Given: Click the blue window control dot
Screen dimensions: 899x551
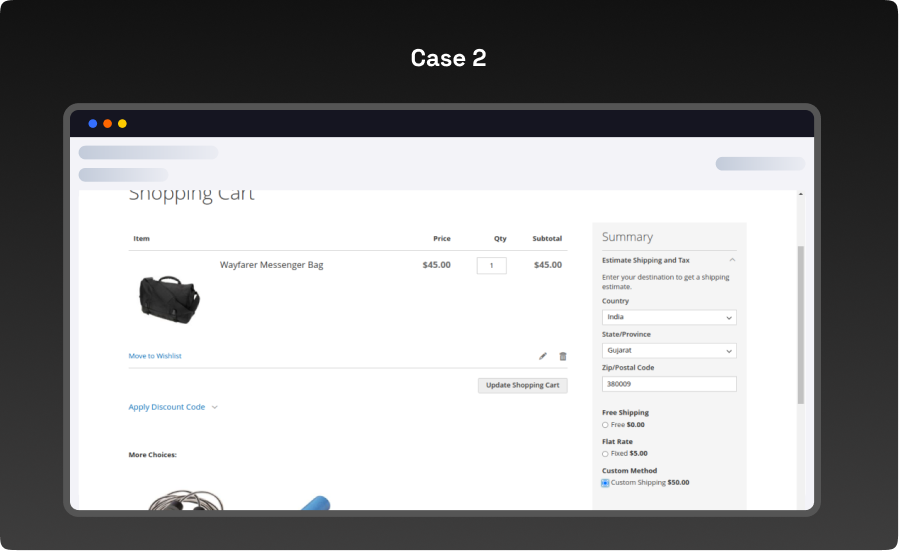Looking at the screenshot, I should pyautogui.click(x=93, y=124).
